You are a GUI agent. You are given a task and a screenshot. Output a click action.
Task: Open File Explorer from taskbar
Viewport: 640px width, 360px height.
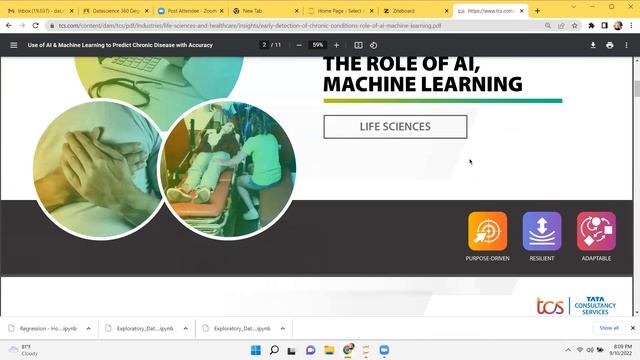(329, 350)
